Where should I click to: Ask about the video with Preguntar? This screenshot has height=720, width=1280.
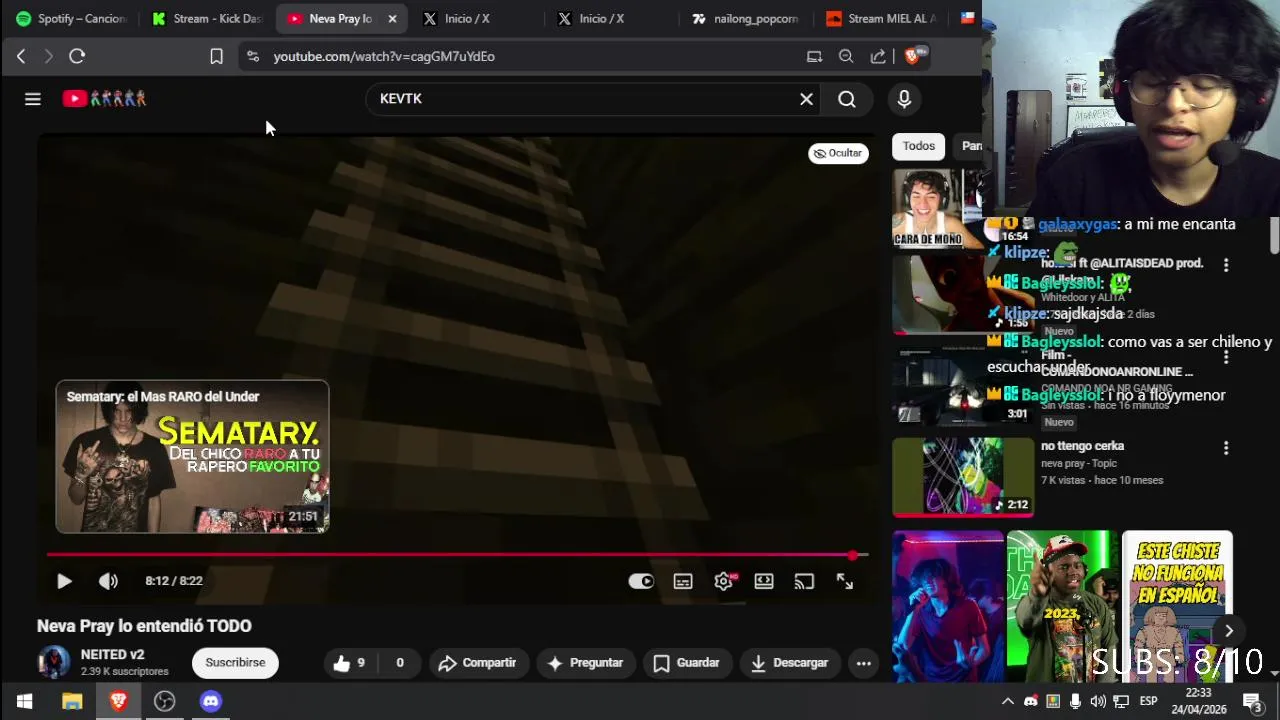(x=585, y=663)
